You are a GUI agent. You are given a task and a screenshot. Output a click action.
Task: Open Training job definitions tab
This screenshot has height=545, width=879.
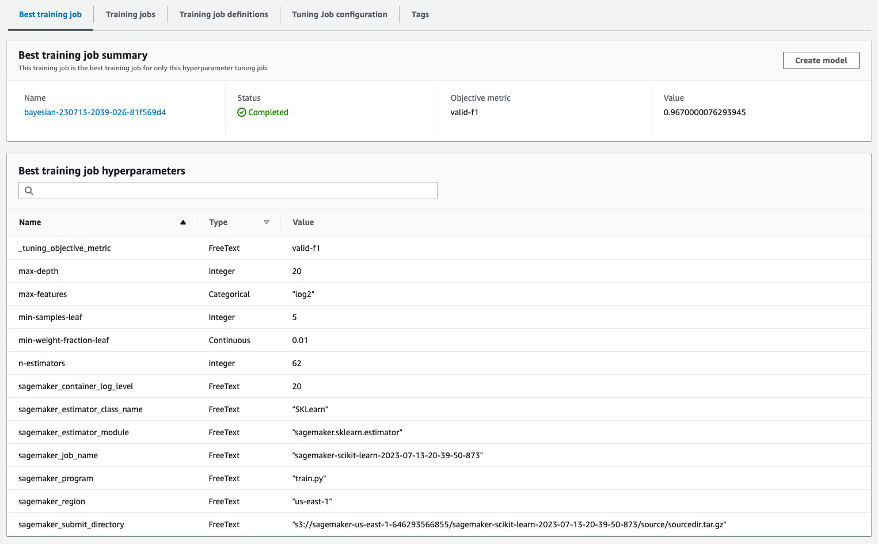coord(224,15)
